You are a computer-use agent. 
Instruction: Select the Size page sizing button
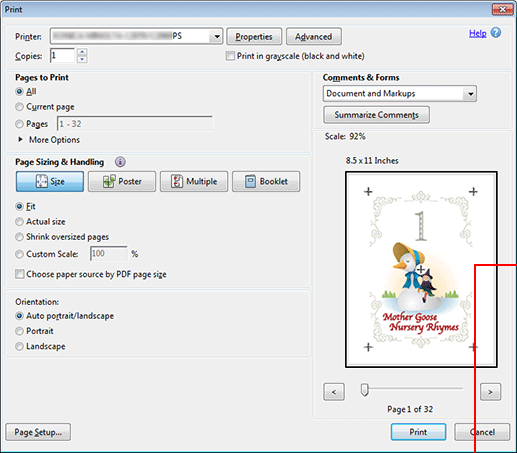coord(50,181)
